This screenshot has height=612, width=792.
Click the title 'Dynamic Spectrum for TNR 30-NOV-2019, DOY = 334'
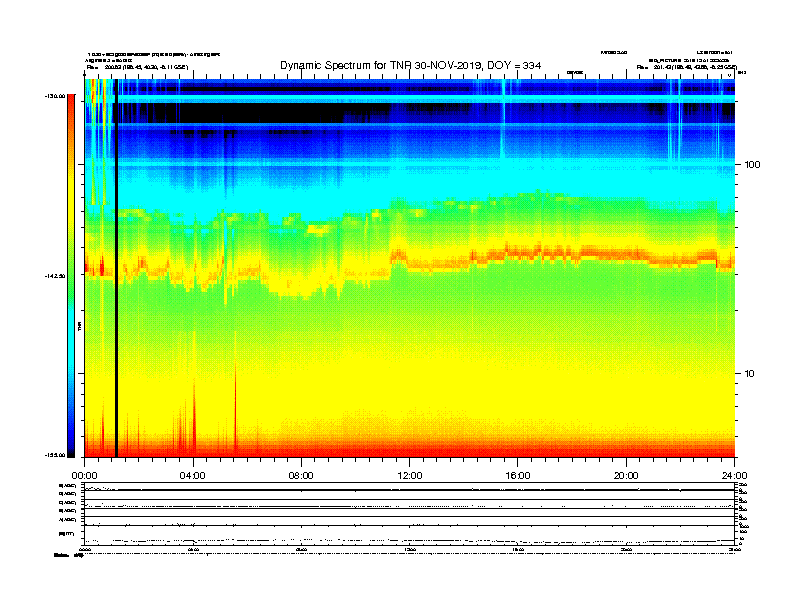[x=411, y=66]
